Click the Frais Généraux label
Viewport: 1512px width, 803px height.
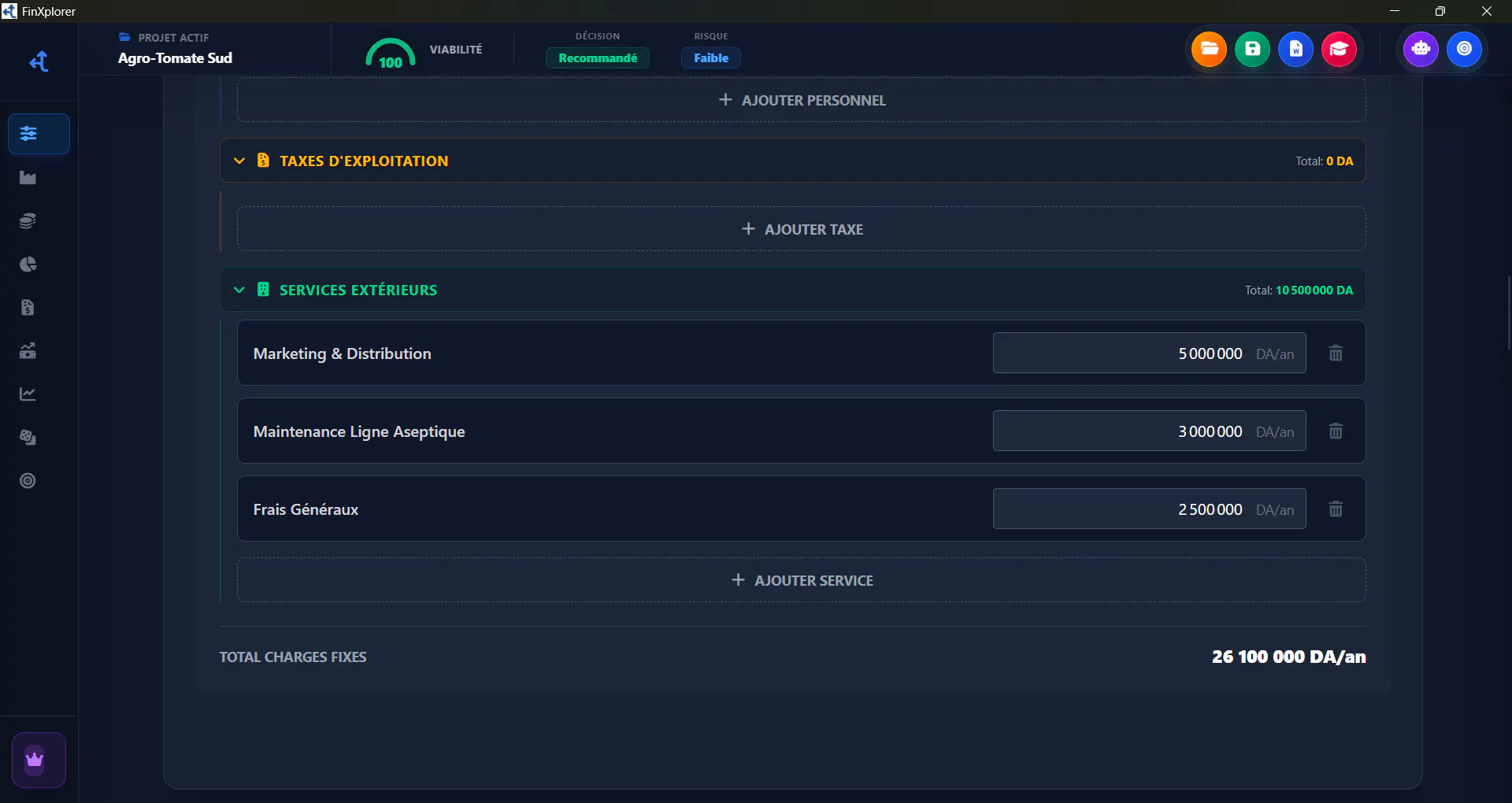[306, 510]
